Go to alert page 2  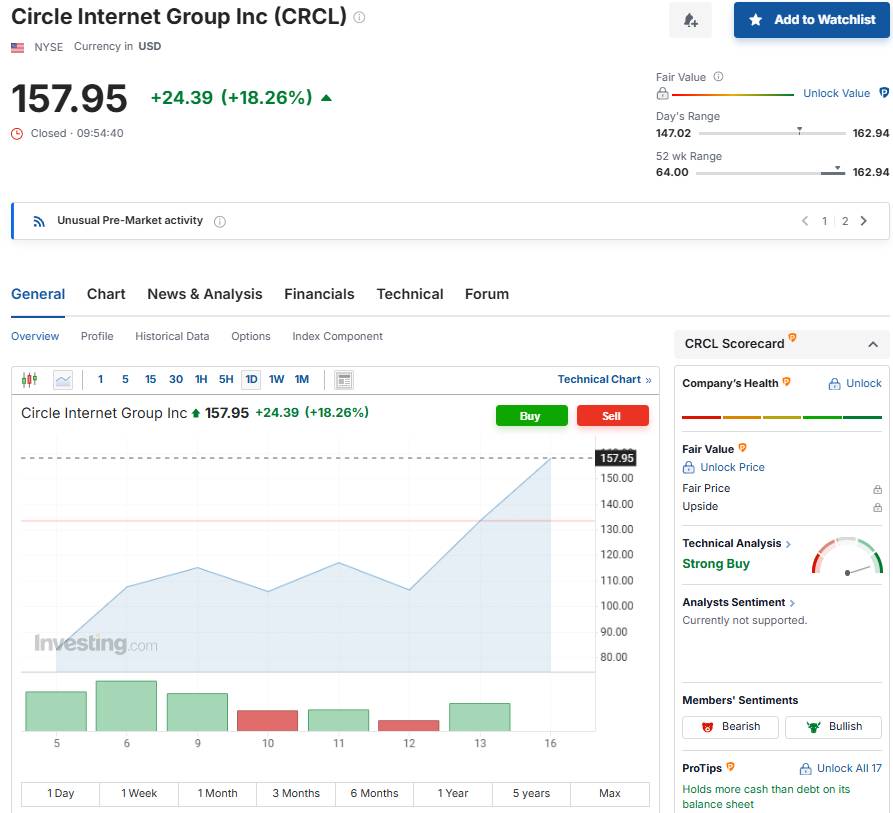pyautogui.click(x=845, y=221)
